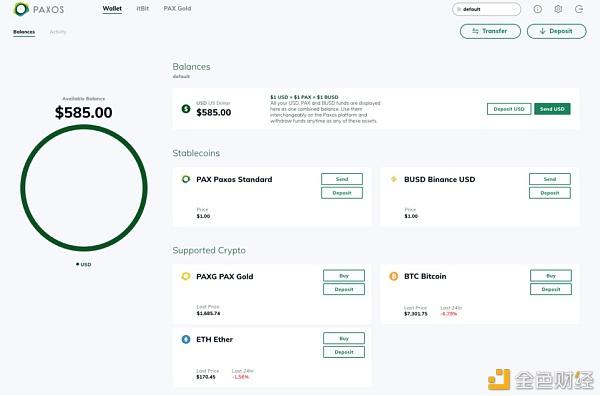Click the Paxos logo icon

click(x=21, y=9)
